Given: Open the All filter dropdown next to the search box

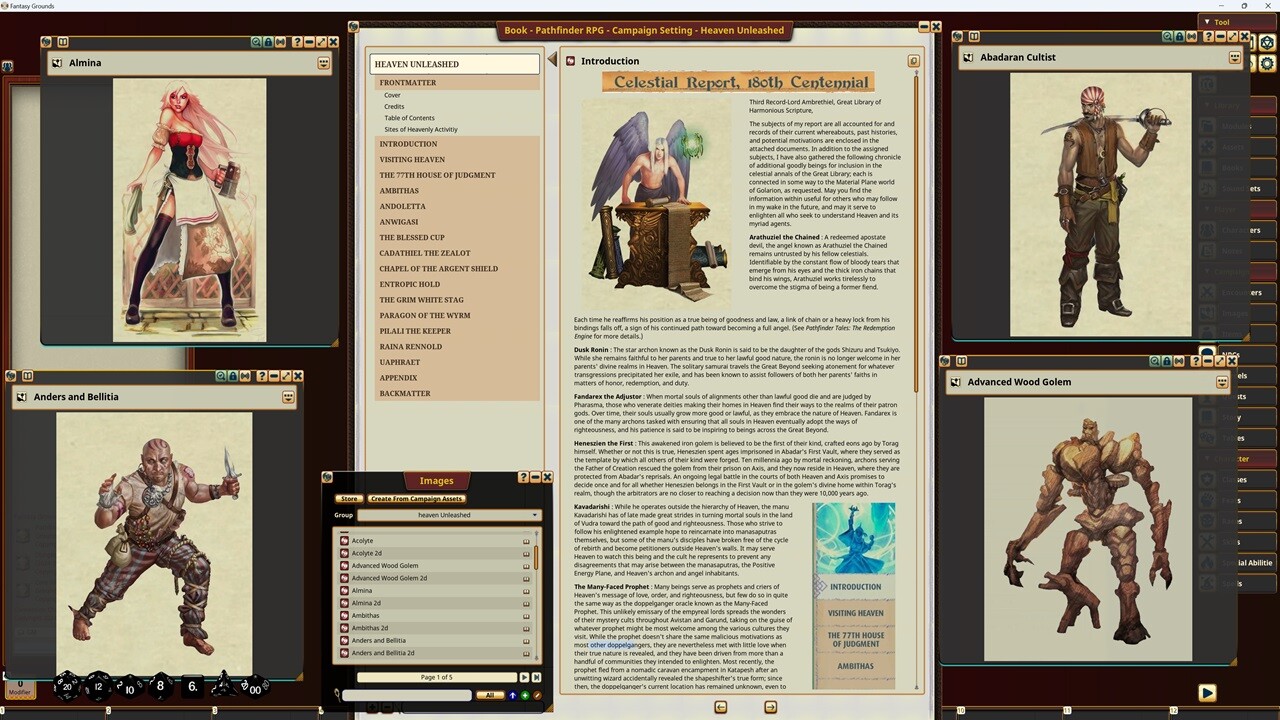Looking at the screenshot, I should pos(491,694).
